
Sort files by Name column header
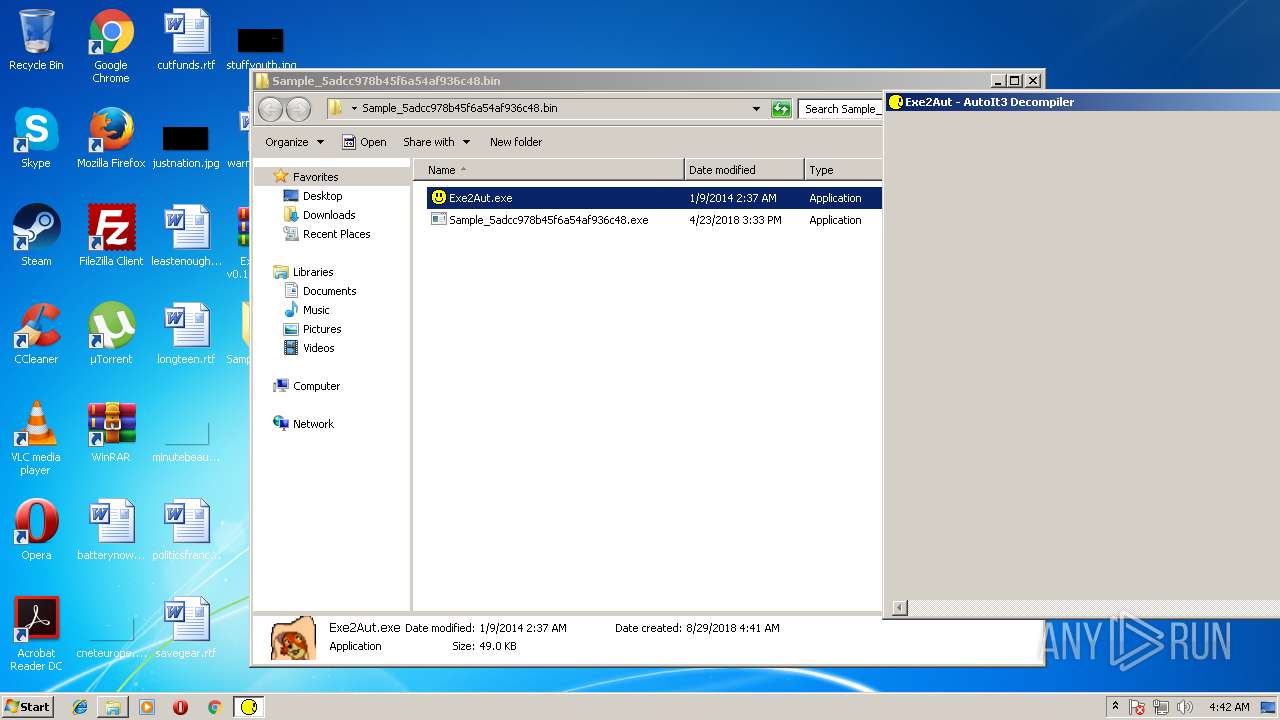tap(549, 170)
